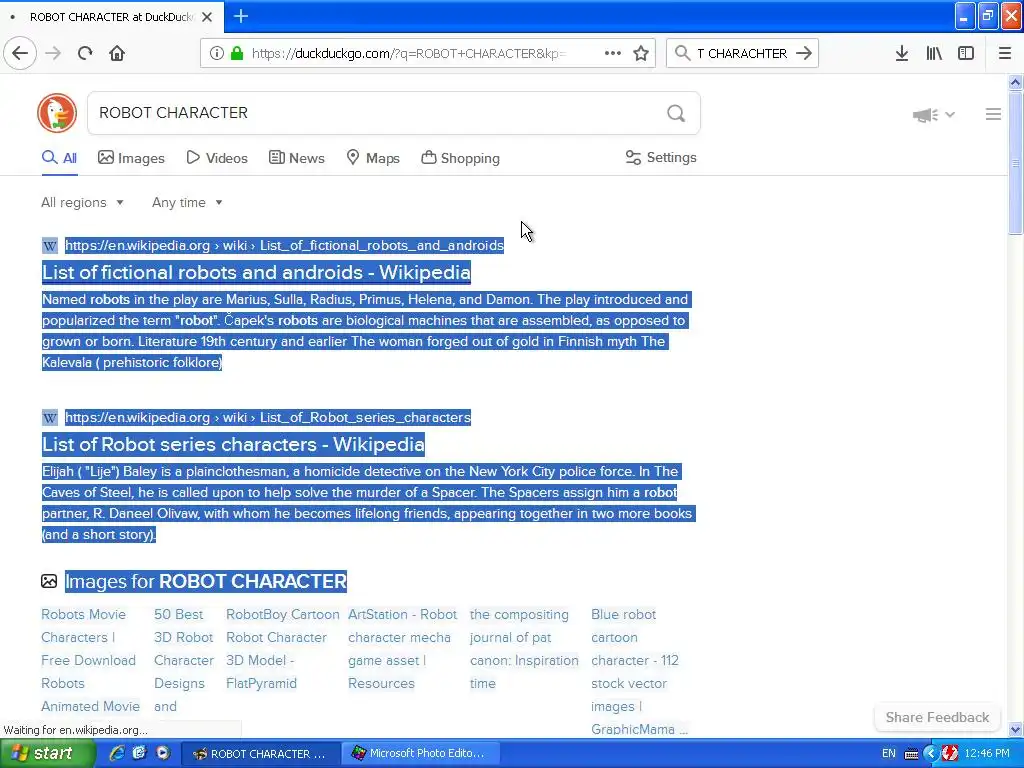Toggle the sidebar view icon
Viewport: 1024px width, 768px height.
coord(966,53)
